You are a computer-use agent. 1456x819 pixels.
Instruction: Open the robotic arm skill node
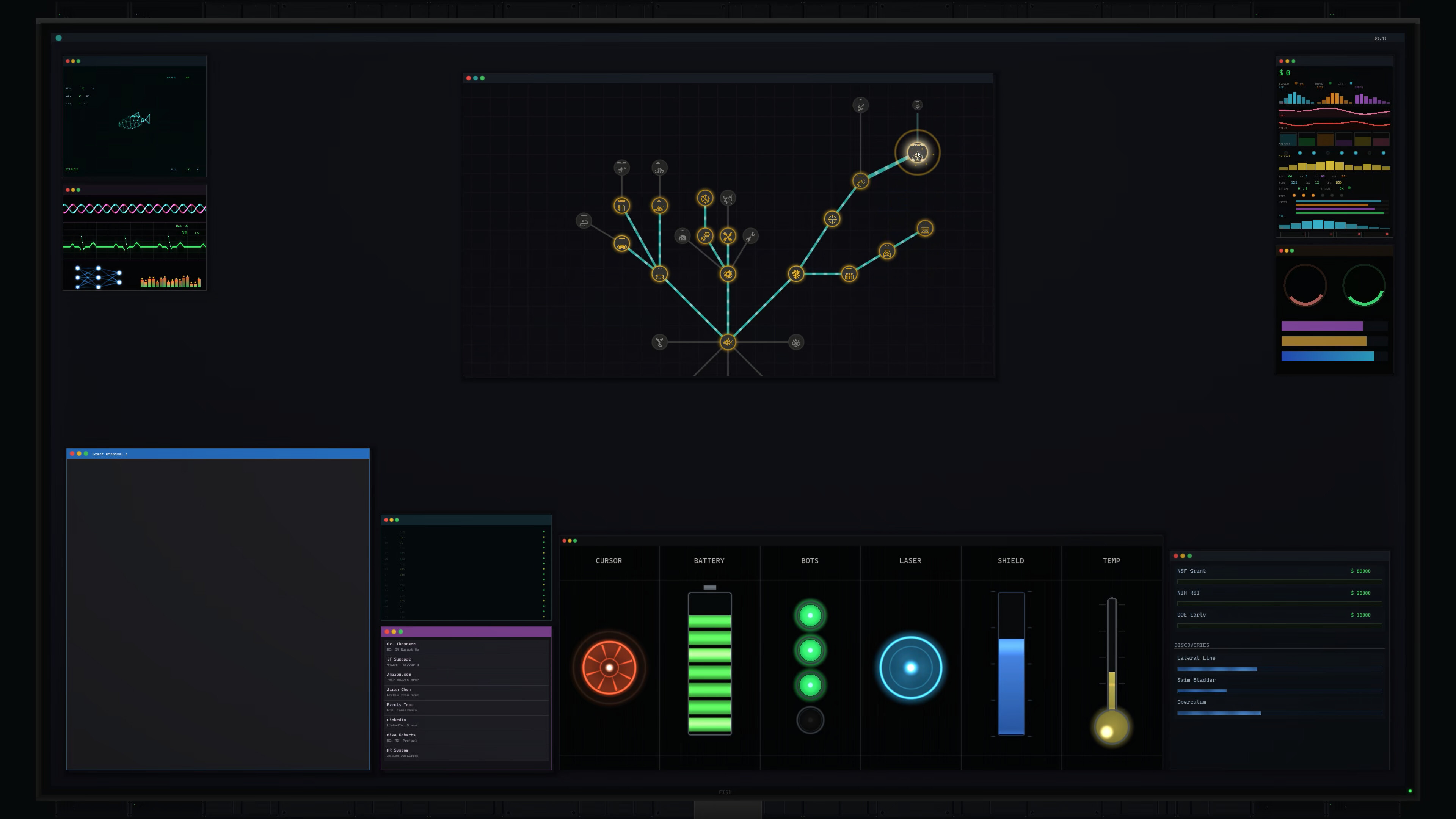click(x=860, y=181)
